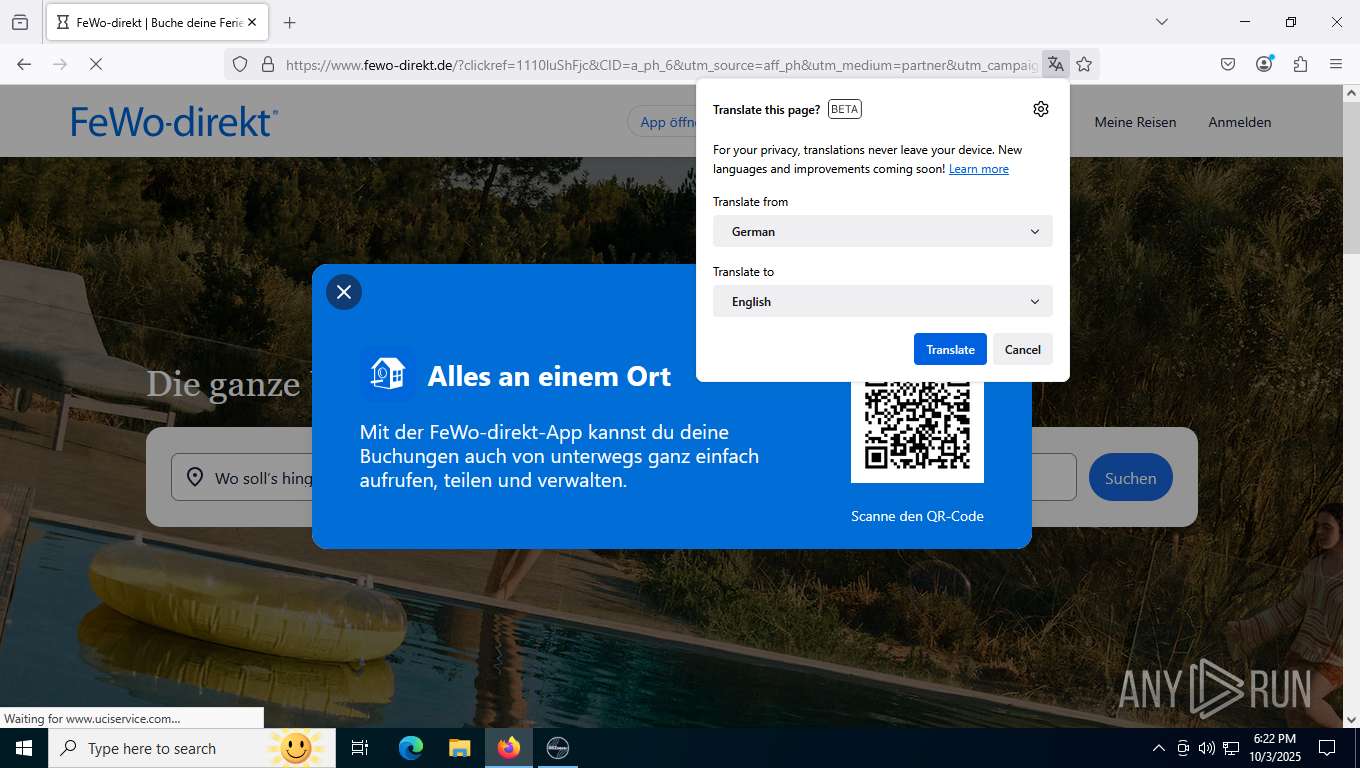Toggle the translate page icon in address bar
The height and width of the screenshot is (768, 1360).
pos(1055,64)
